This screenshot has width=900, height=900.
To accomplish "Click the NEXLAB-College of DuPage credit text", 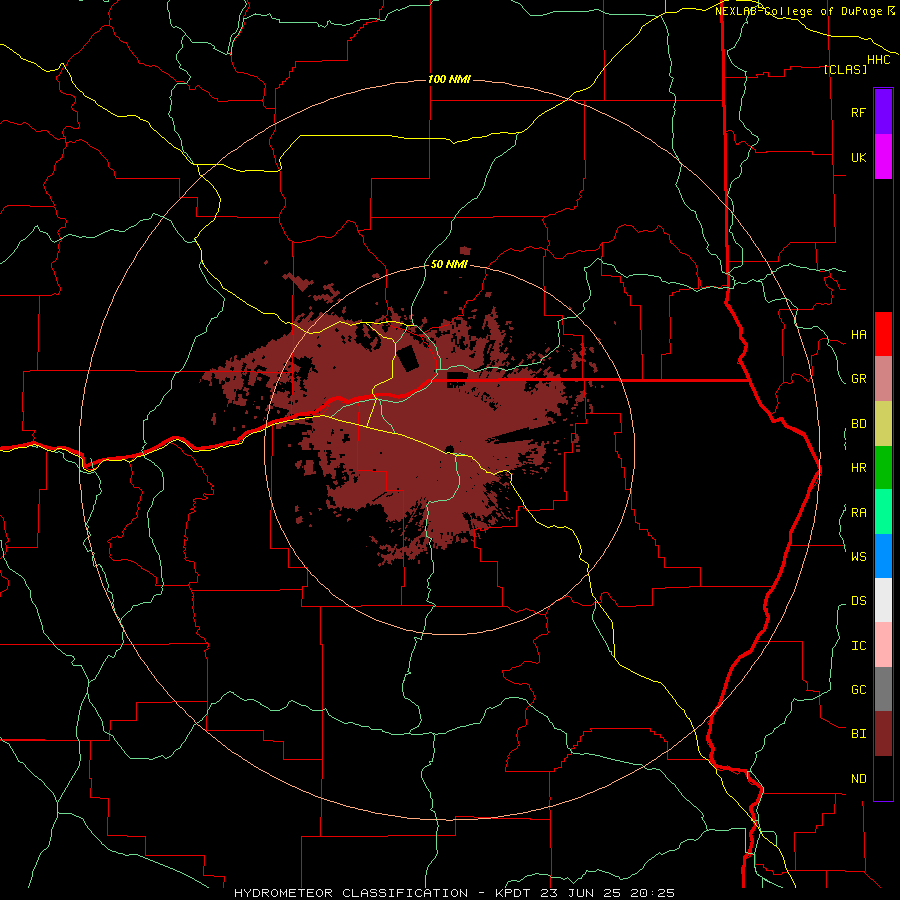I will (800, 11).
